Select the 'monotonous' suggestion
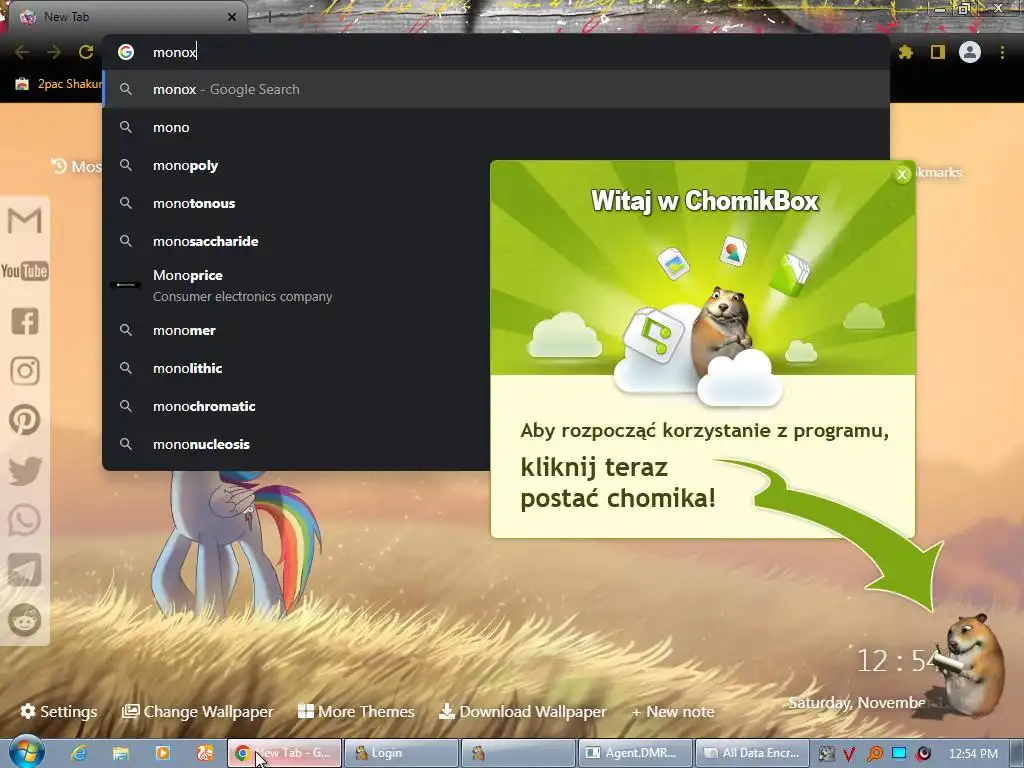Viewport: 1024px width, 768px height. coord(296,203)
